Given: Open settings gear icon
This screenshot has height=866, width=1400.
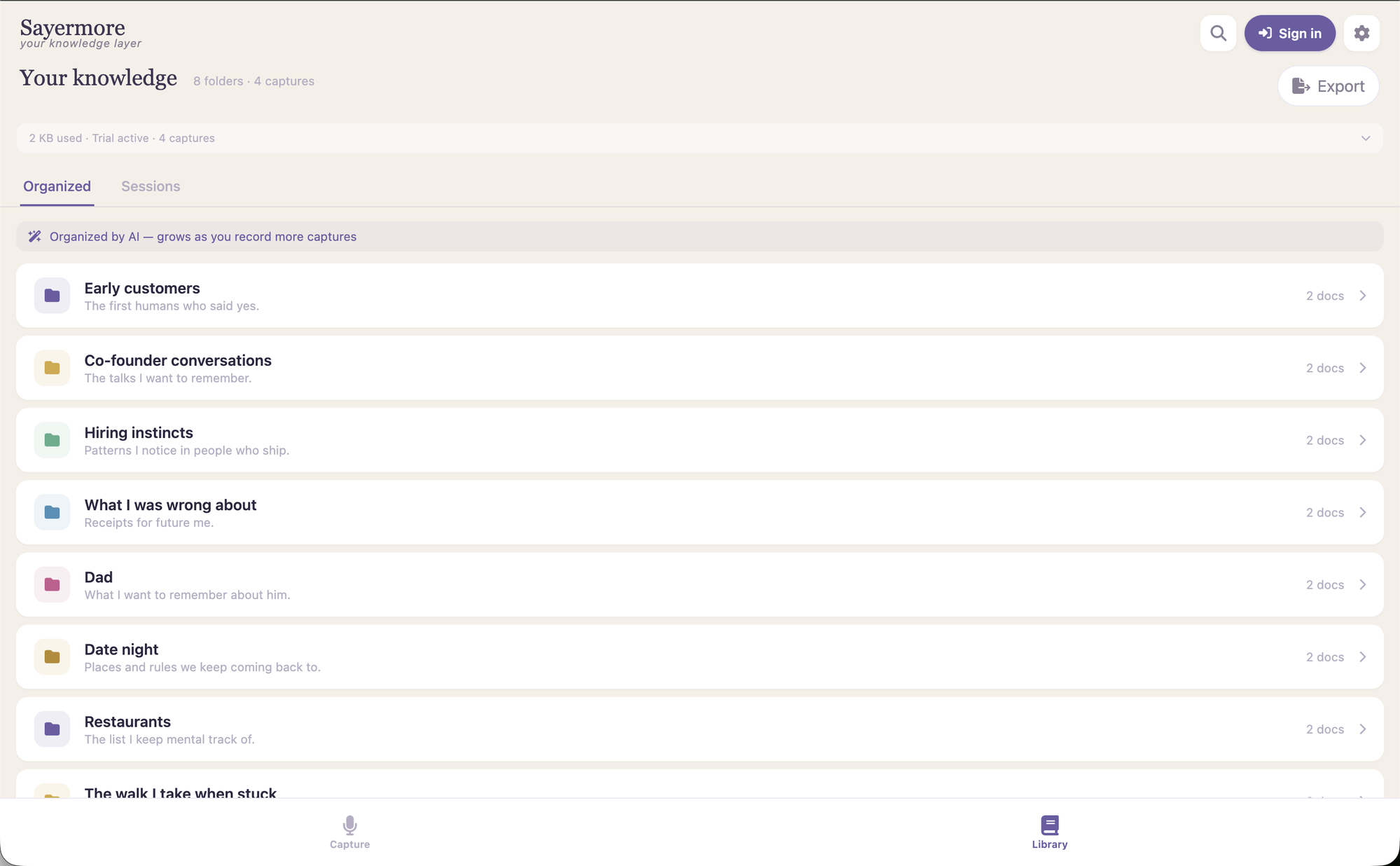Looking at the screenshot, I should 1361,33.
